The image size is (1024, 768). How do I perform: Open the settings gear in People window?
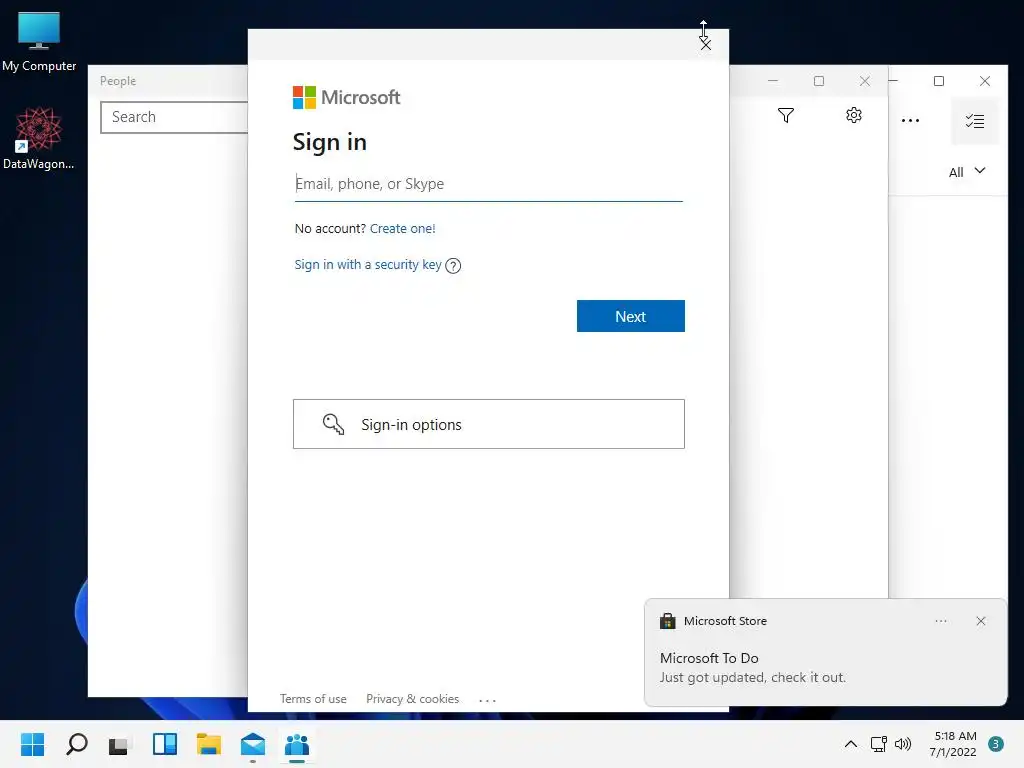coord(854,116)
